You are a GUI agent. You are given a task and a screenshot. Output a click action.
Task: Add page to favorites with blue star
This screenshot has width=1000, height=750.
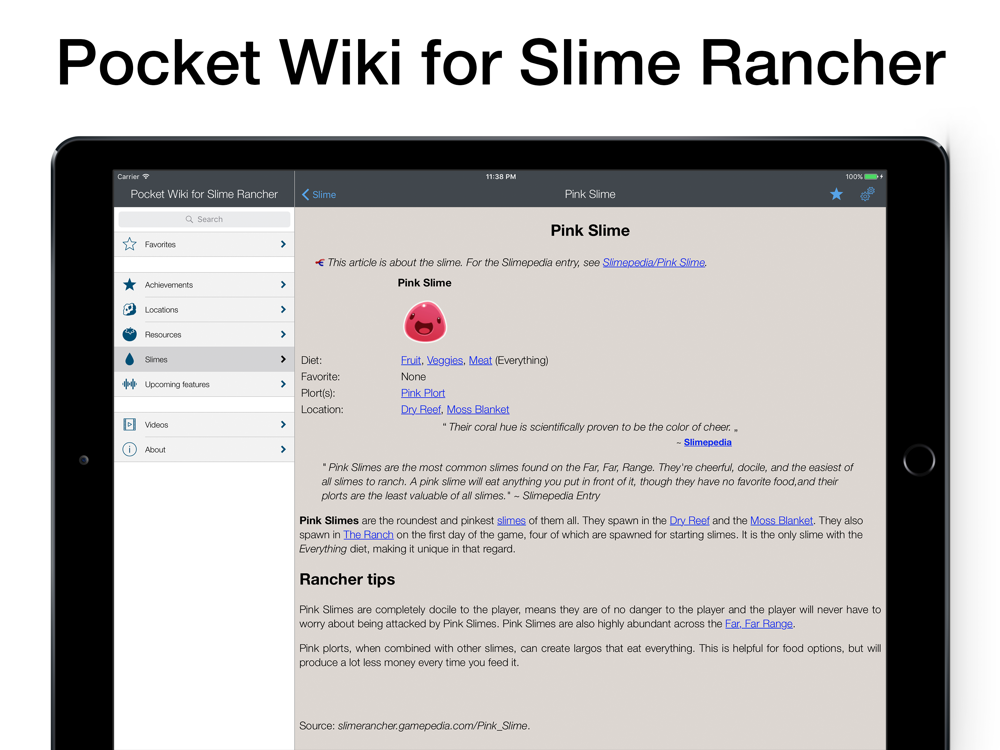836,194
